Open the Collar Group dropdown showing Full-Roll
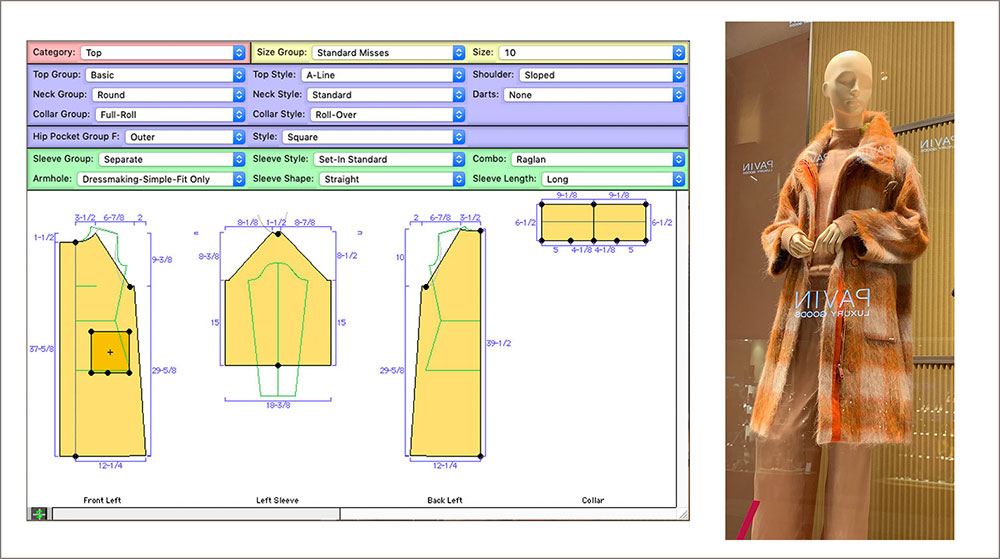Screen dimensions: 1000x559 [x=170, y=115]
